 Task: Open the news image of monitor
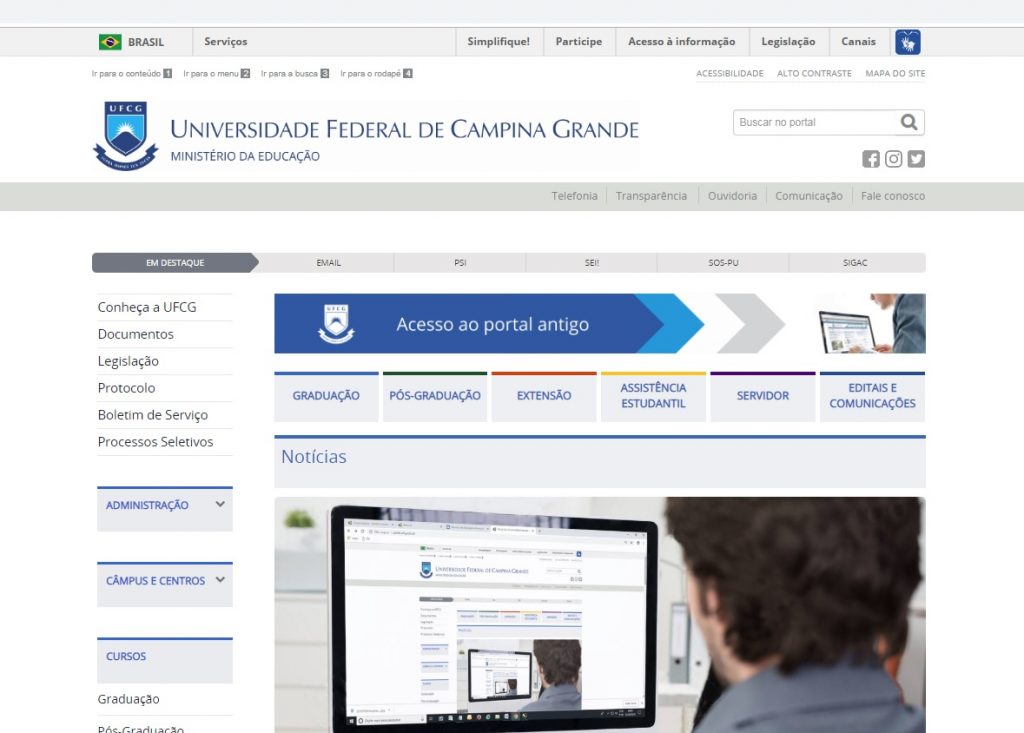pyautogui.click(x=599, y=614)
